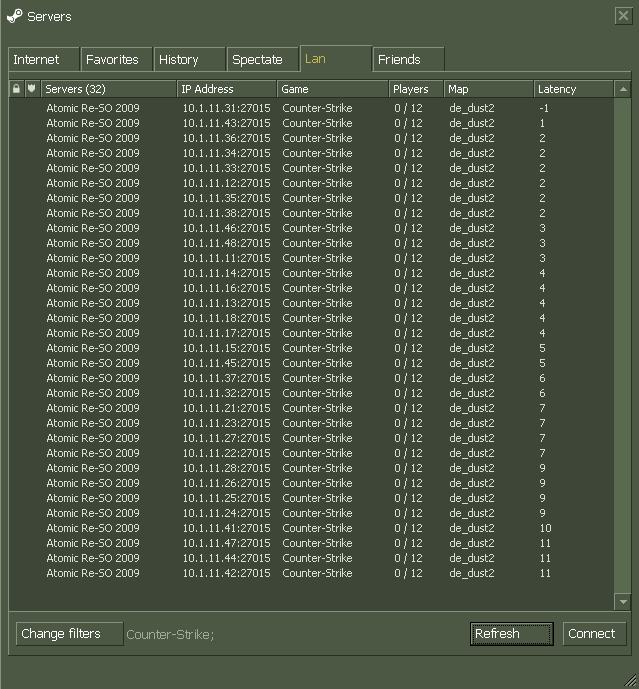Select server 10.1.11.48:27015
Screen dimensions: 639x689
[311, 243]
